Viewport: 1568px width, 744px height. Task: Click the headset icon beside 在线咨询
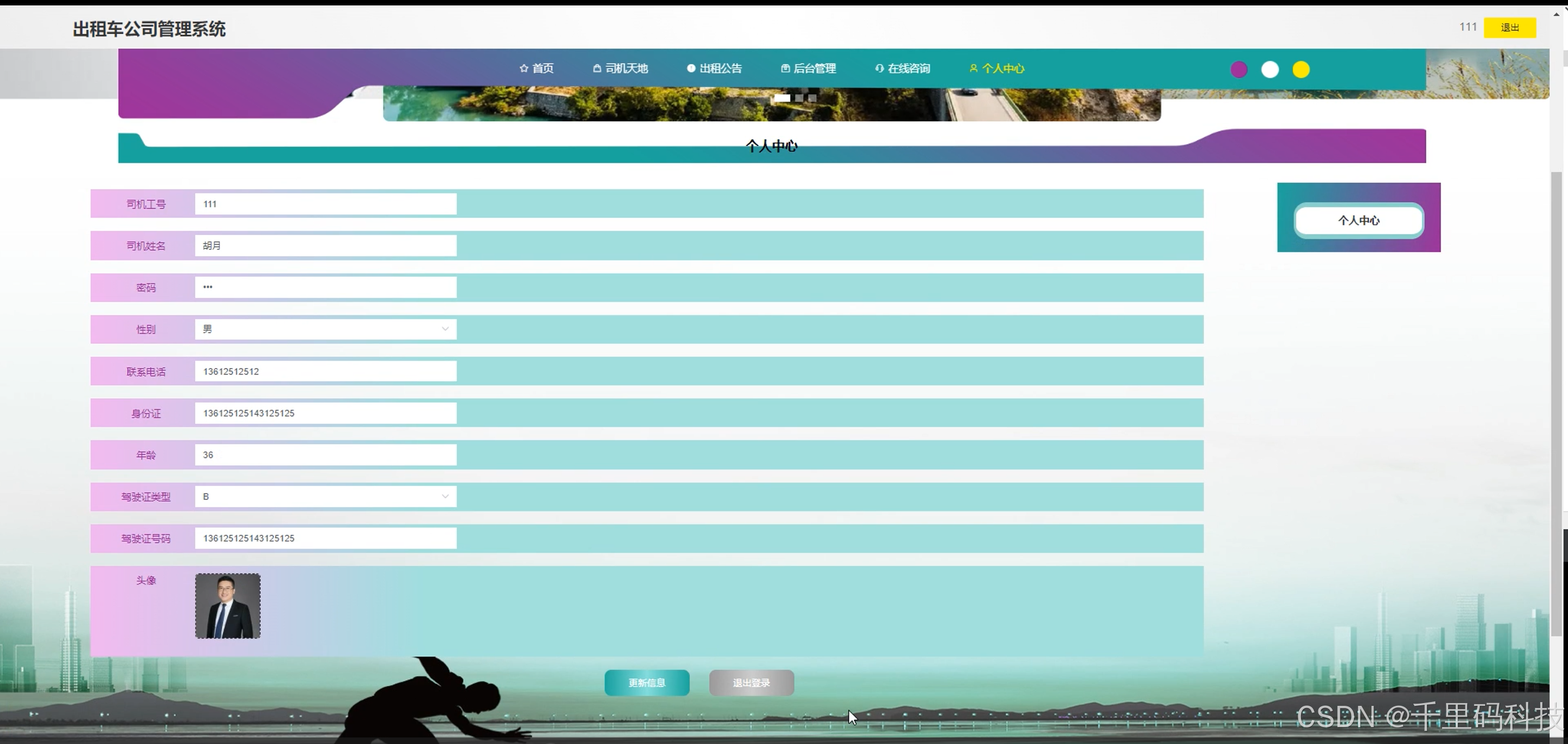click(x=879, y=68)
